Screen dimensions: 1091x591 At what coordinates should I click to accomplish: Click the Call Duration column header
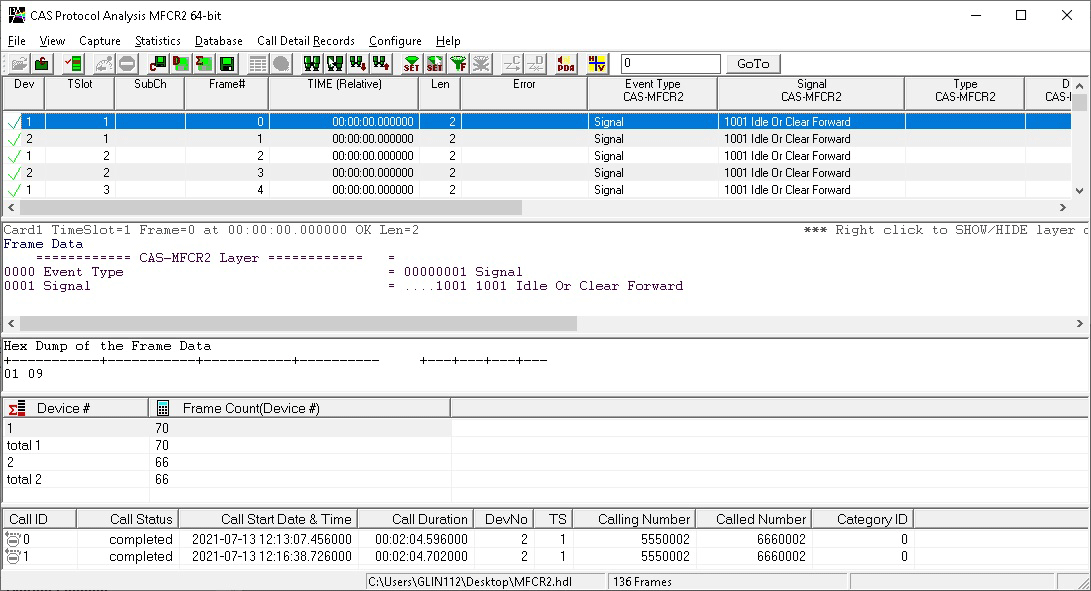tap(415, 519)
